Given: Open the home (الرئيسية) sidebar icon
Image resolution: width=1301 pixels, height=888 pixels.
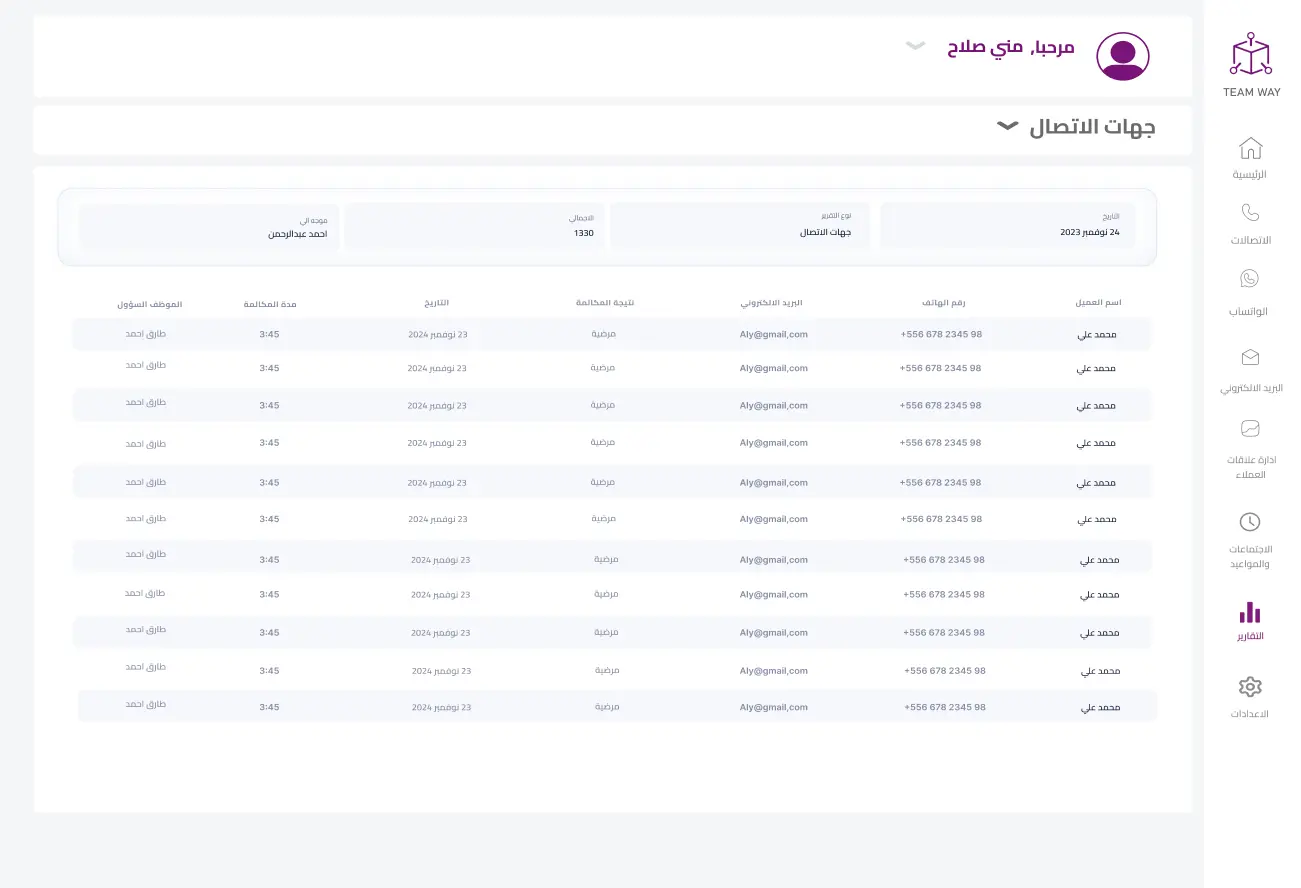Looking at the screenshot, I should 1250,149.
